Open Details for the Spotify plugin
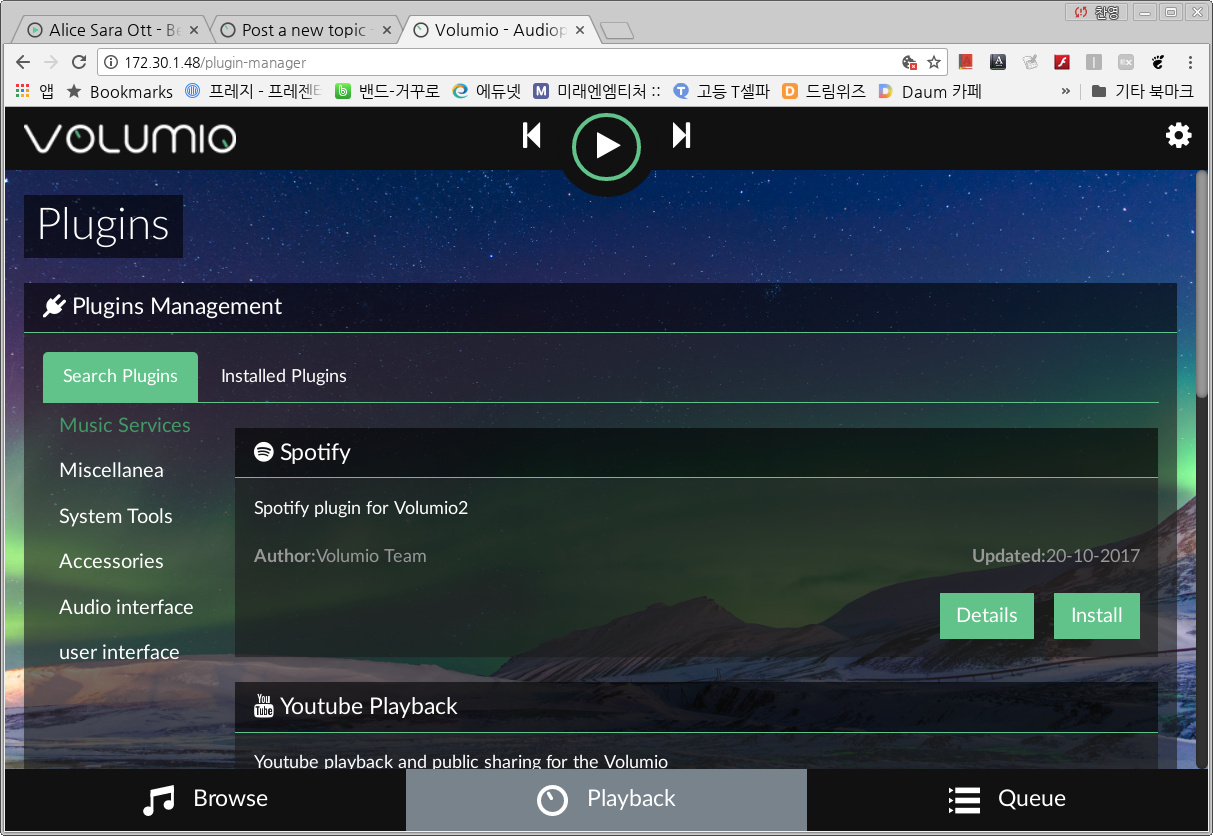Viewport: 1213px width, 836px height. [987, 615]
